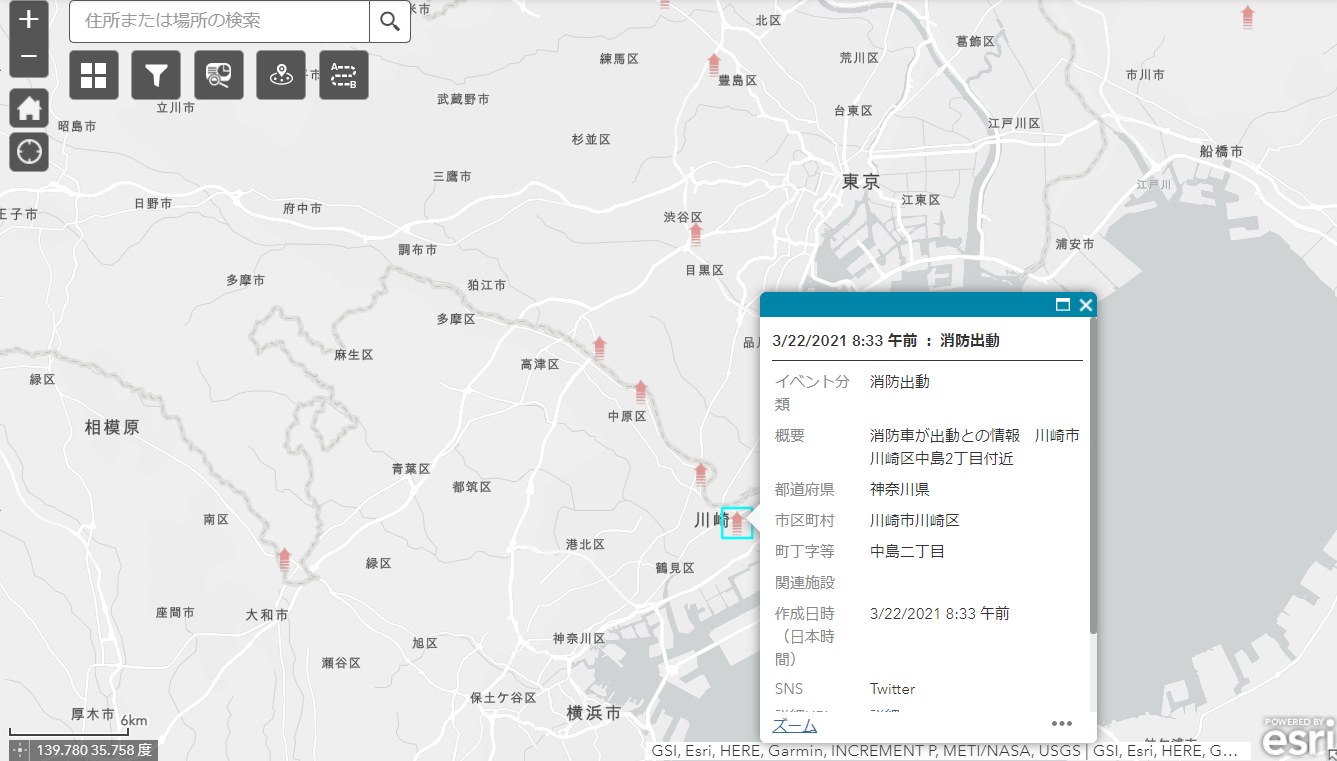The image size is (1337, 761).
Task: Find my current location
Action: tap(29, 152)
